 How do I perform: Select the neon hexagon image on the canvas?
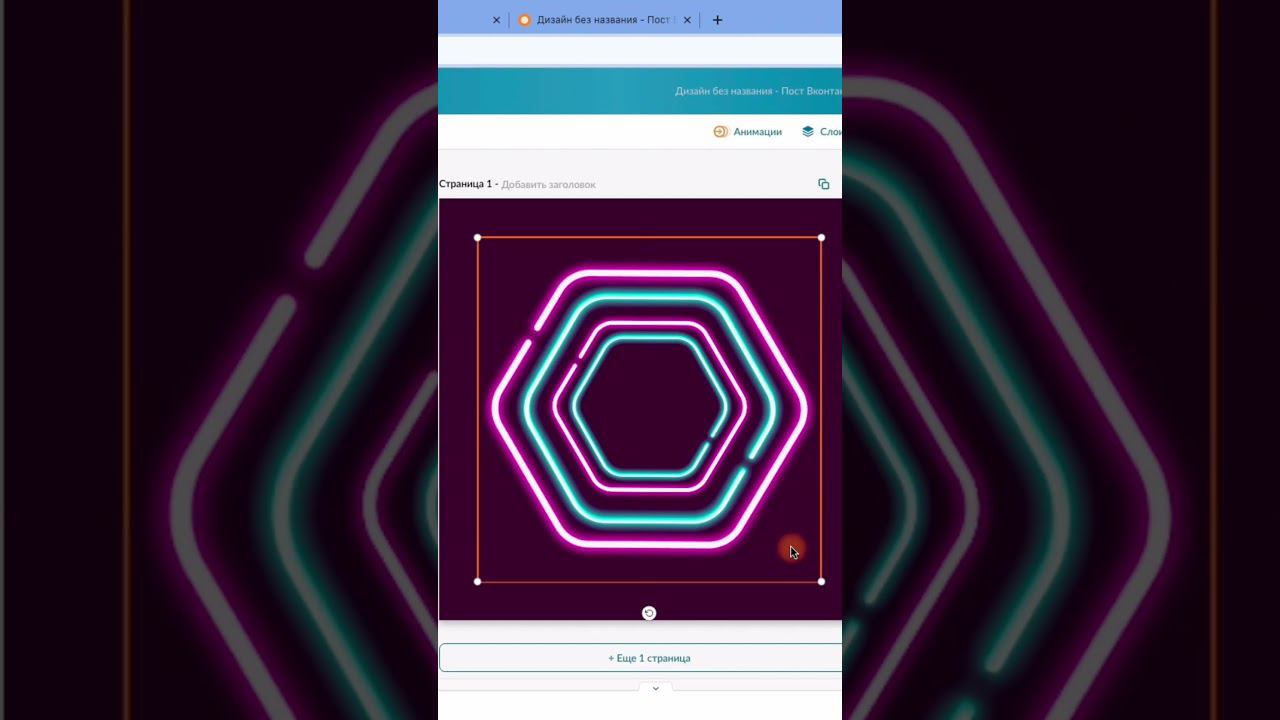649,409
